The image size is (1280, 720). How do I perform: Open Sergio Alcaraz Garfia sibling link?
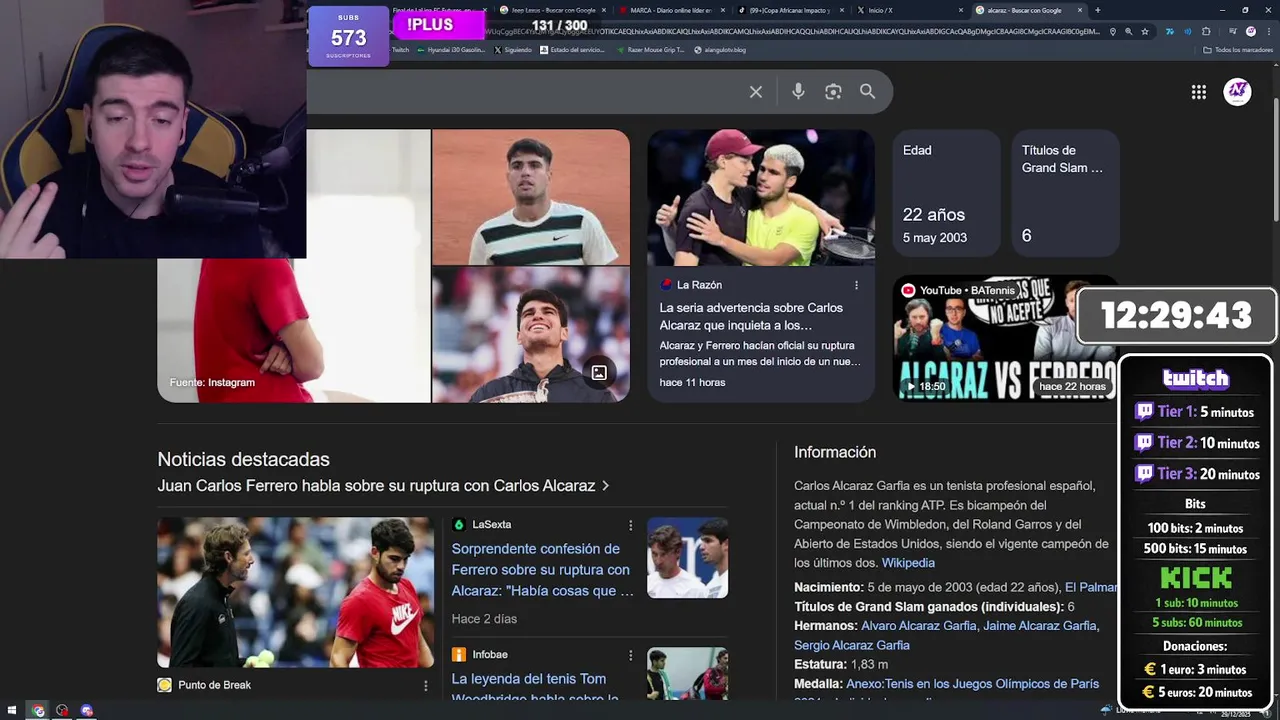click(852, 645)
